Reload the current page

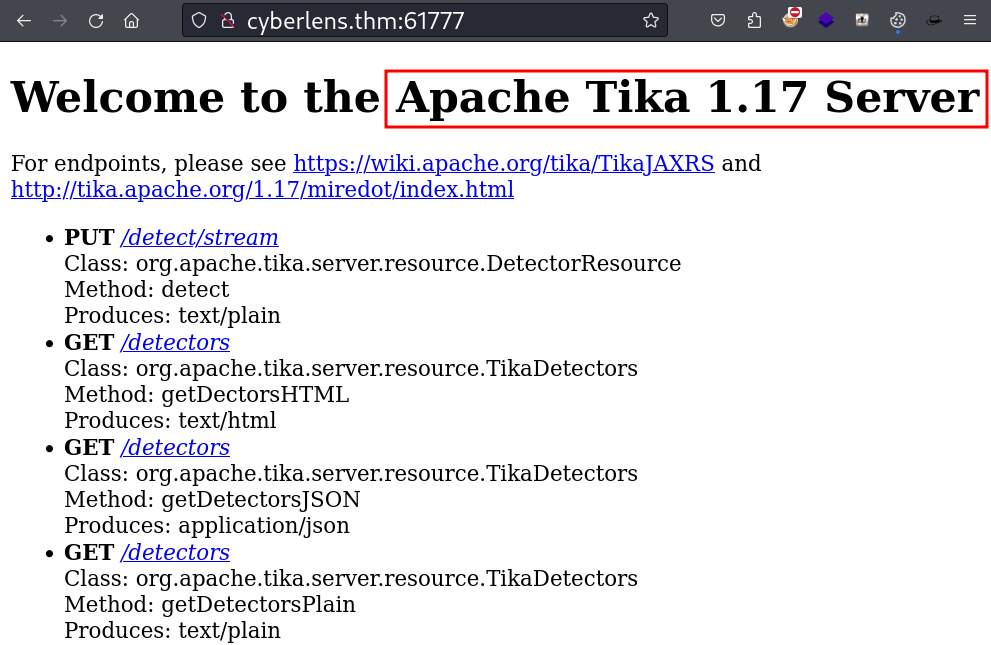tap(96, 20)
